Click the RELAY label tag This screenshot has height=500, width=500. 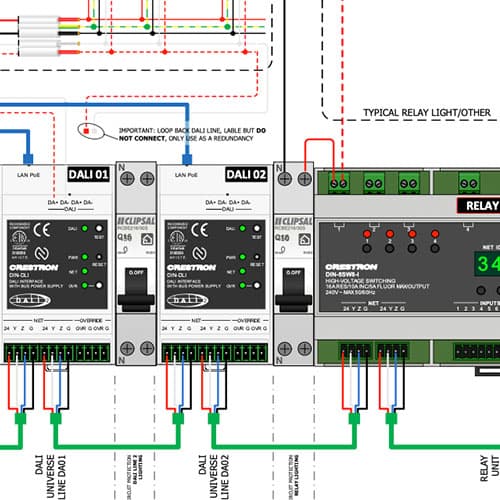(x=479, y=206)
